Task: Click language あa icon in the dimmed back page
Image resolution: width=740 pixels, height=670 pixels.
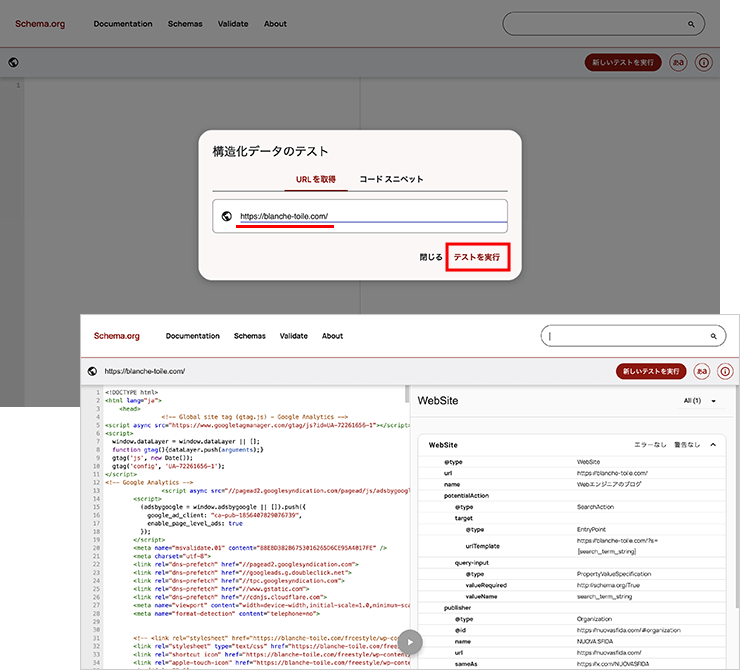Action: click(x=678, y=62)
